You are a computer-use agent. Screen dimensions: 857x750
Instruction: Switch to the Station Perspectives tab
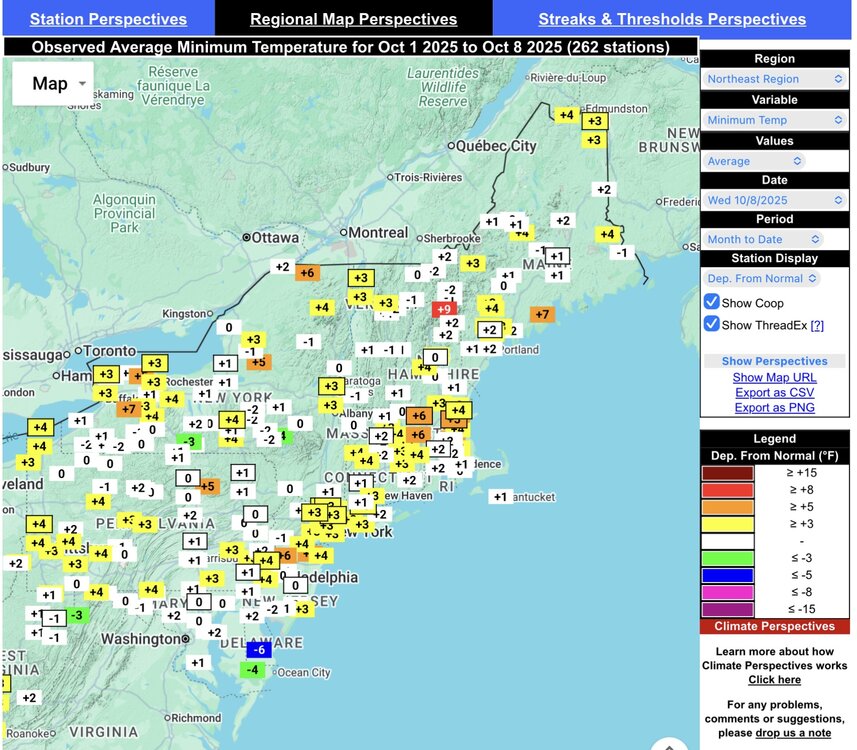pos(108,19)
